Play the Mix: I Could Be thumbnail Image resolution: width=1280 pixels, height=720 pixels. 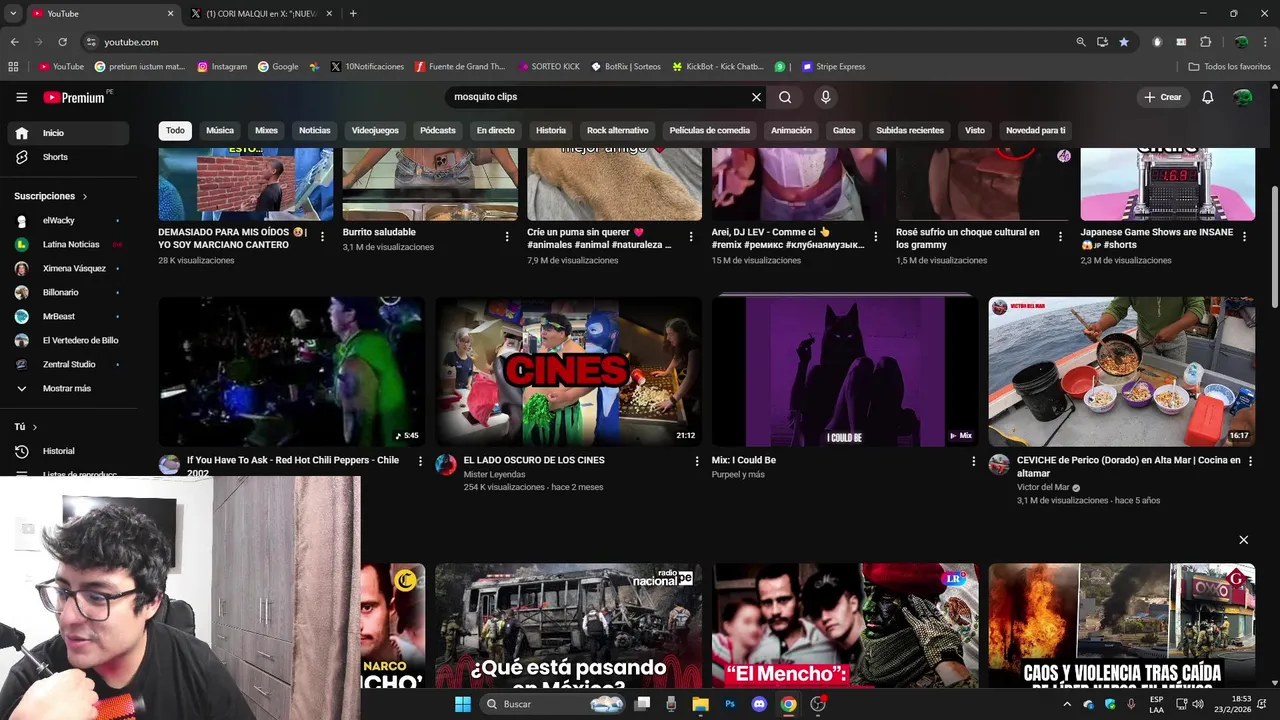pyautogui.click(x=845, y=371)
